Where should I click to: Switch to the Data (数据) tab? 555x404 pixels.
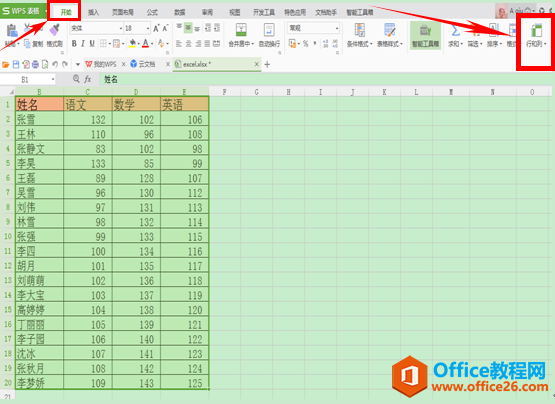pyautogui.click(x=180, y=12)
